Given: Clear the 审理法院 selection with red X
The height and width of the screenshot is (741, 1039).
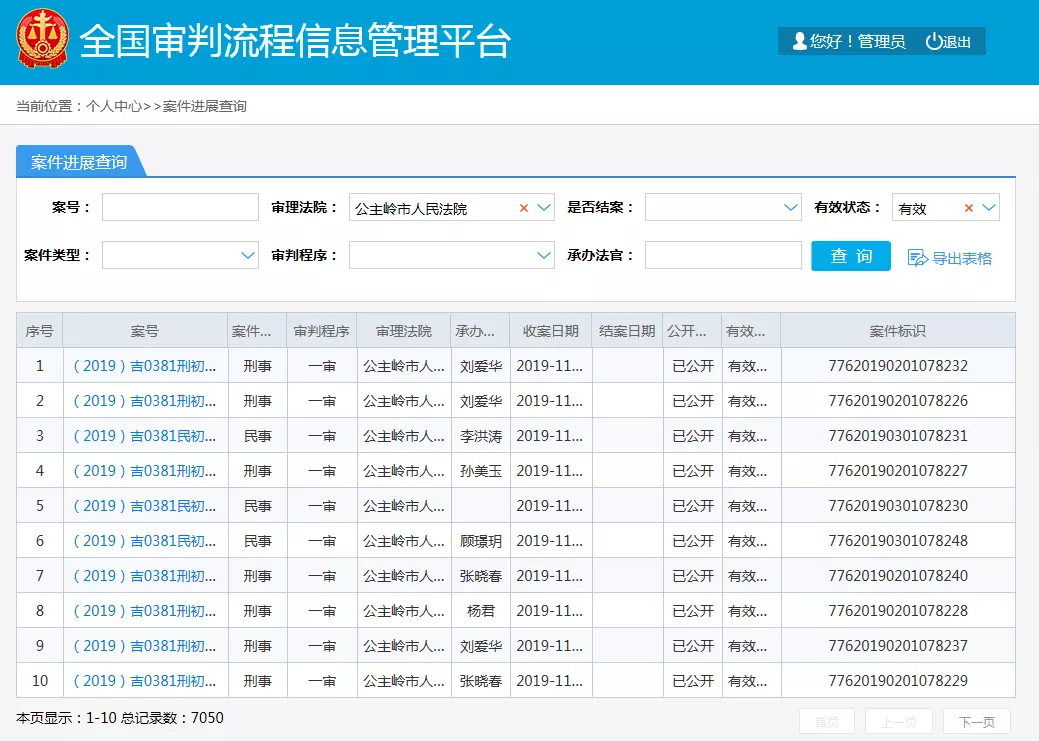Looking at the screenshot, I should coord(523,208).
